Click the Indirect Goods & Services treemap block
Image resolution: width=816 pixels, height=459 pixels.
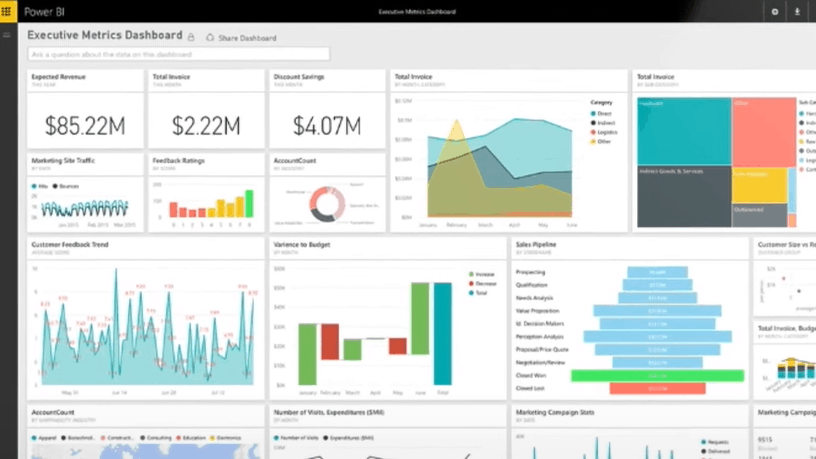[684, 197]
